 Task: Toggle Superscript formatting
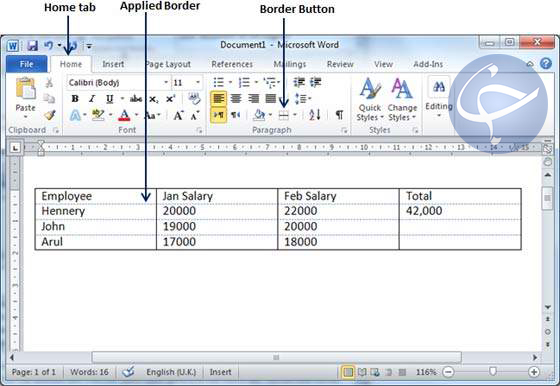[x=170, y=99]
